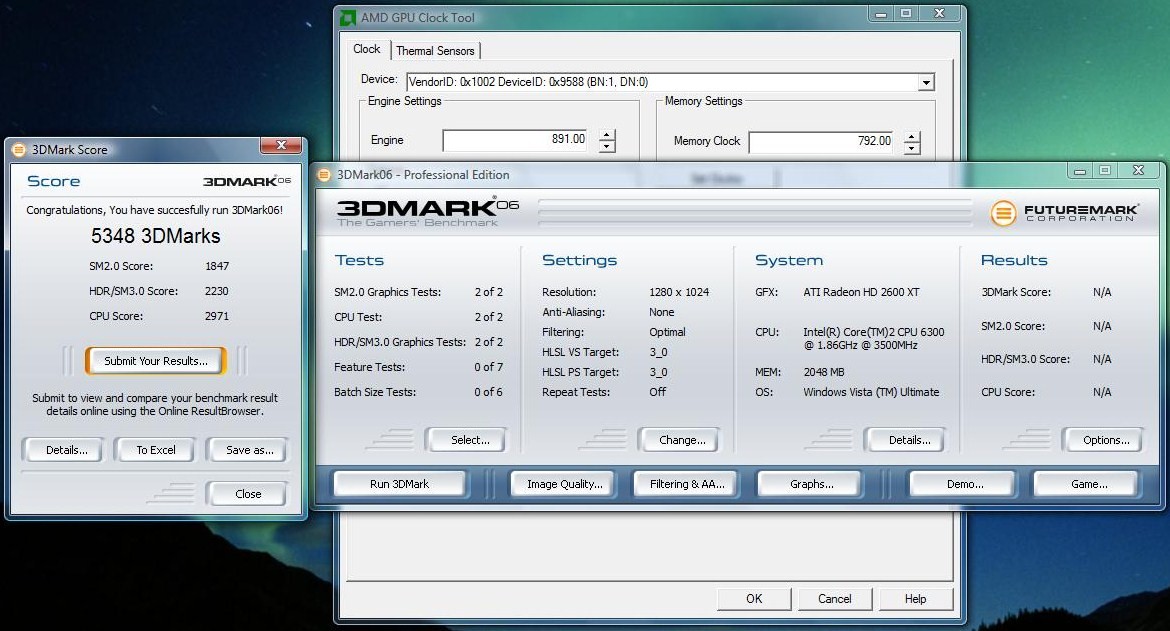Switch to the Clock tab
The width and height of the screenshot is (1170, 631).
point(366,49)
